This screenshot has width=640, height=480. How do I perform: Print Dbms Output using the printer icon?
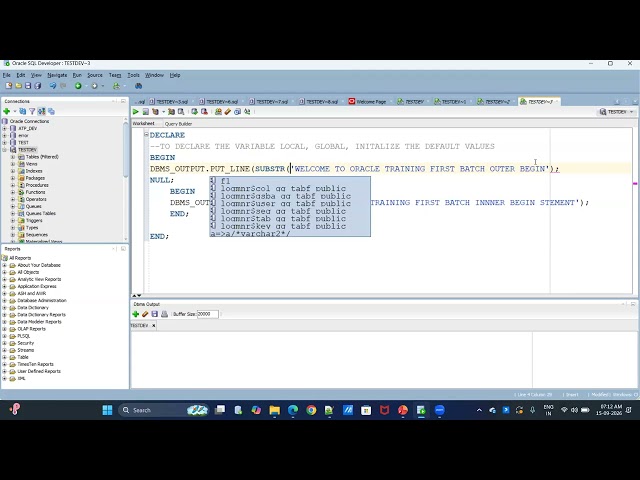point(164,314)
